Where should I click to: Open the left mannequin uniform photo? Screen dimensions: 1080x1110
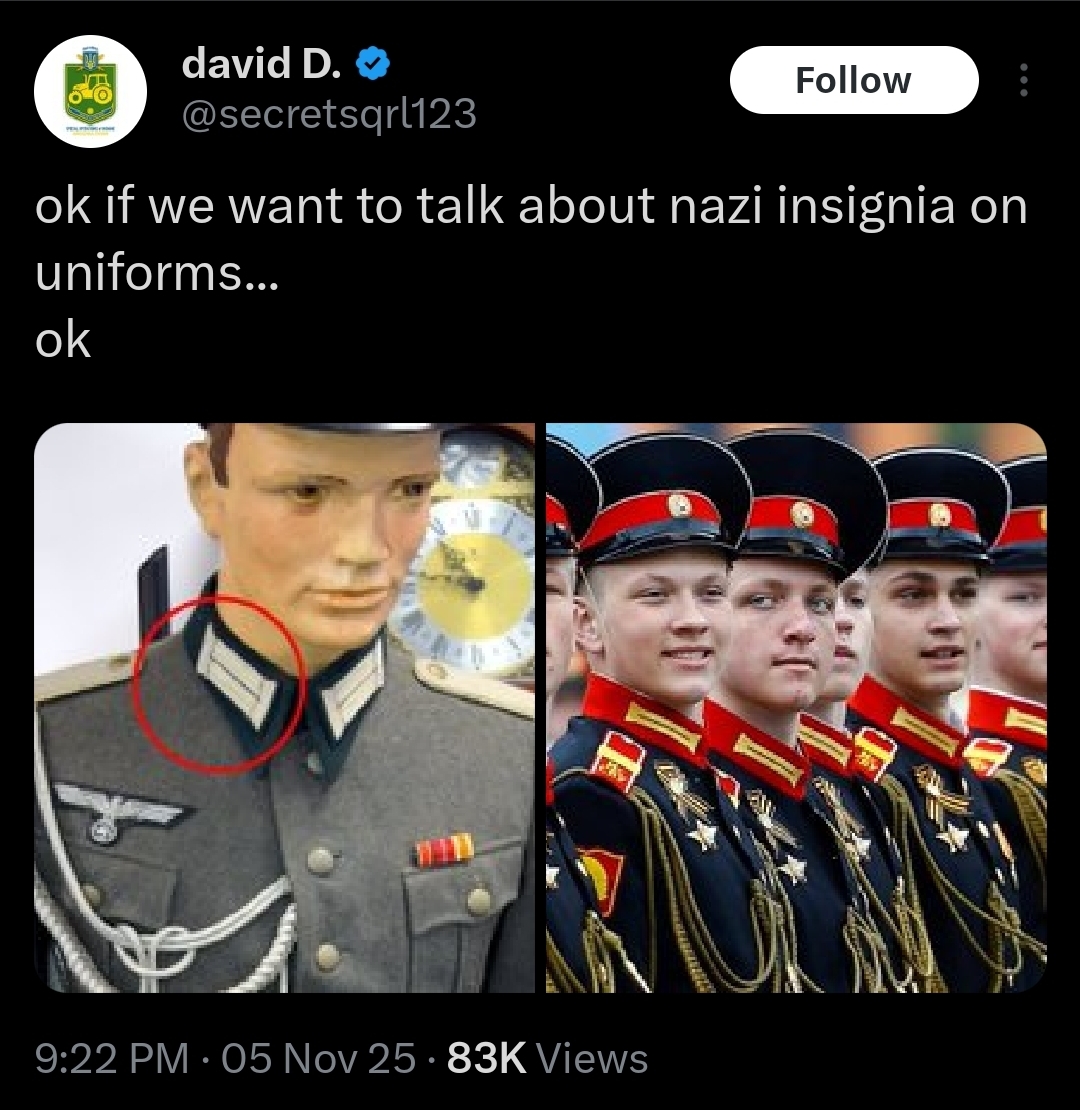pyautogui.click(x=285, y=708)
